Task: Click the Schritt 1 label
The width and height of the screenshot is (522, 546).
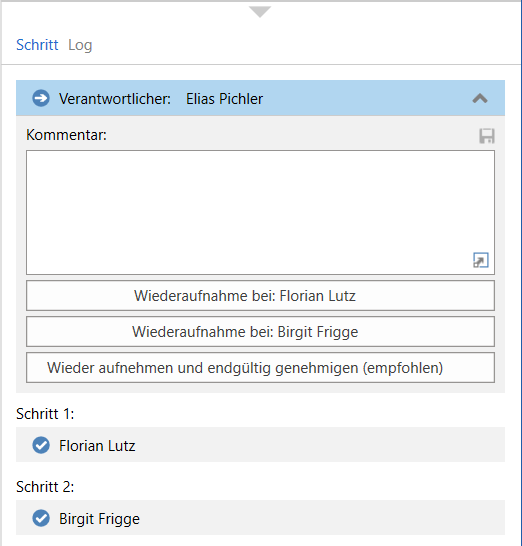Action: click(x=45, y=414)
